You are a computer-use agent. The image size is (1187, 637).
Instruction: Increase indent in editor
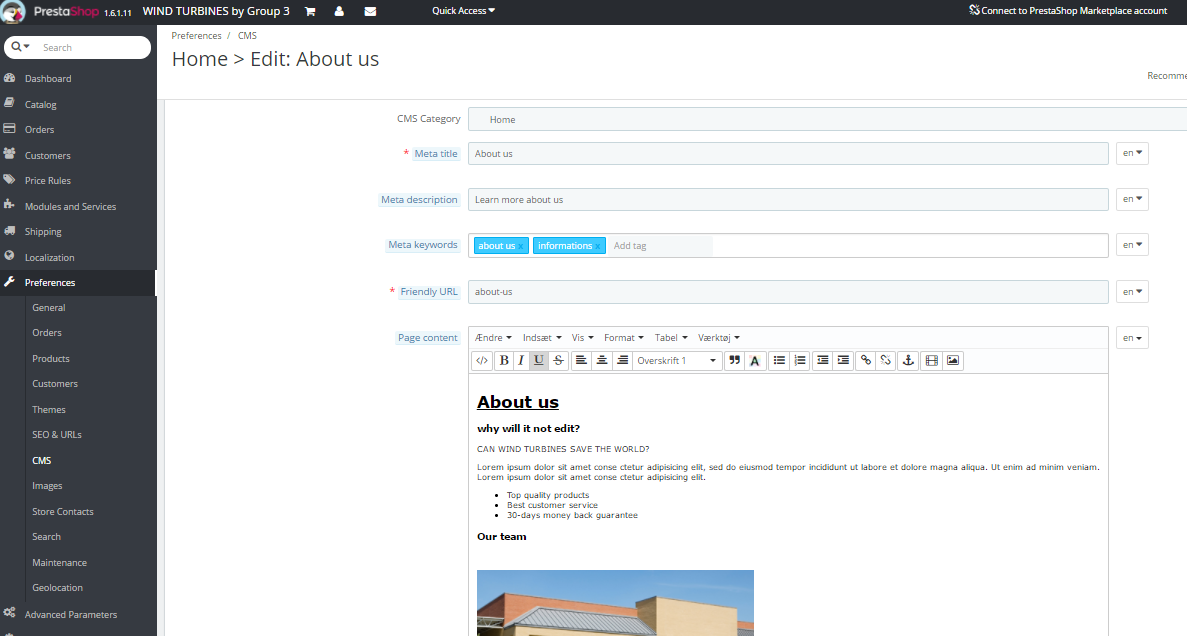point(843,361)
